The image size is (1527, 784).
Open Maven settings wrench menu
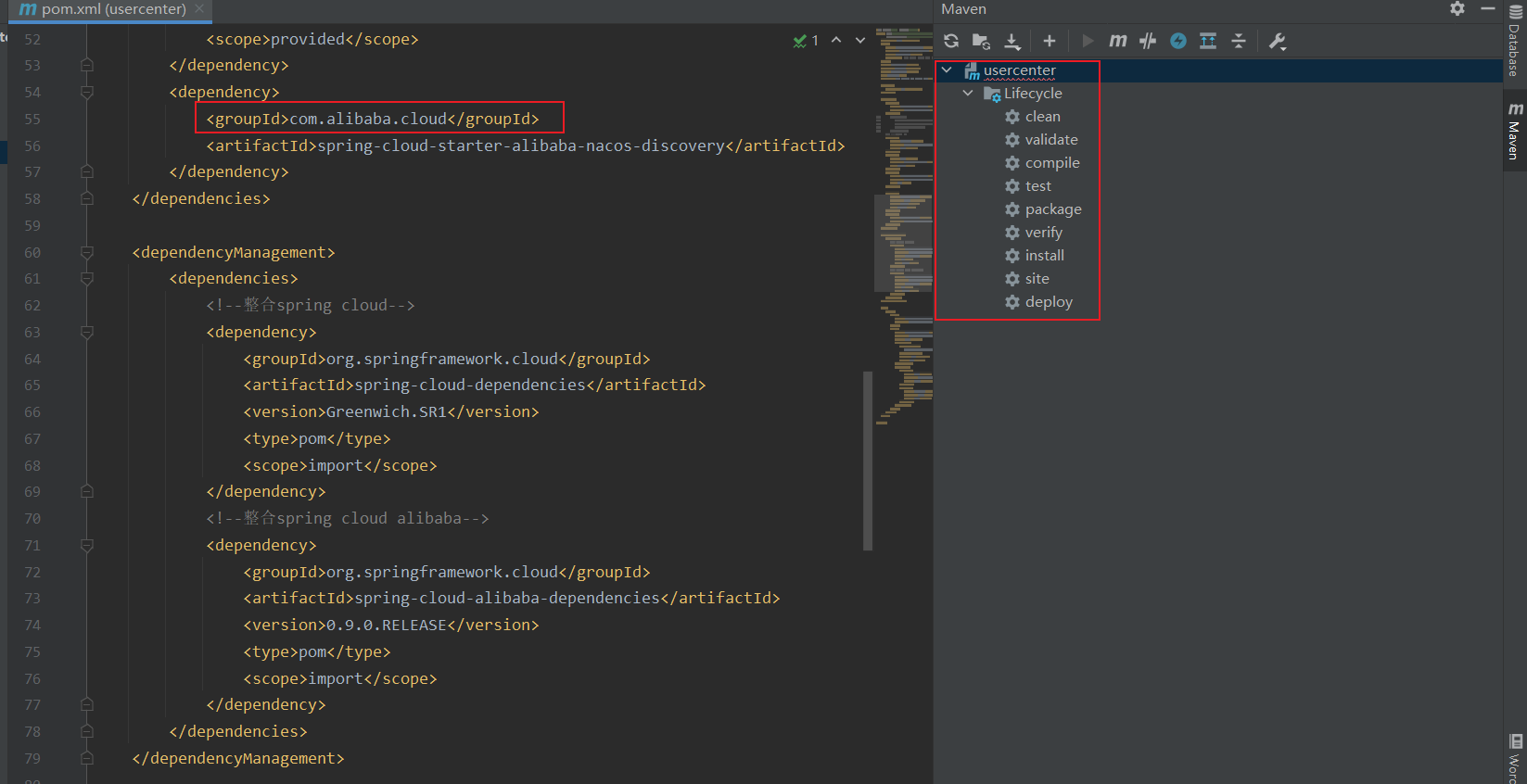click(1278, 41)
